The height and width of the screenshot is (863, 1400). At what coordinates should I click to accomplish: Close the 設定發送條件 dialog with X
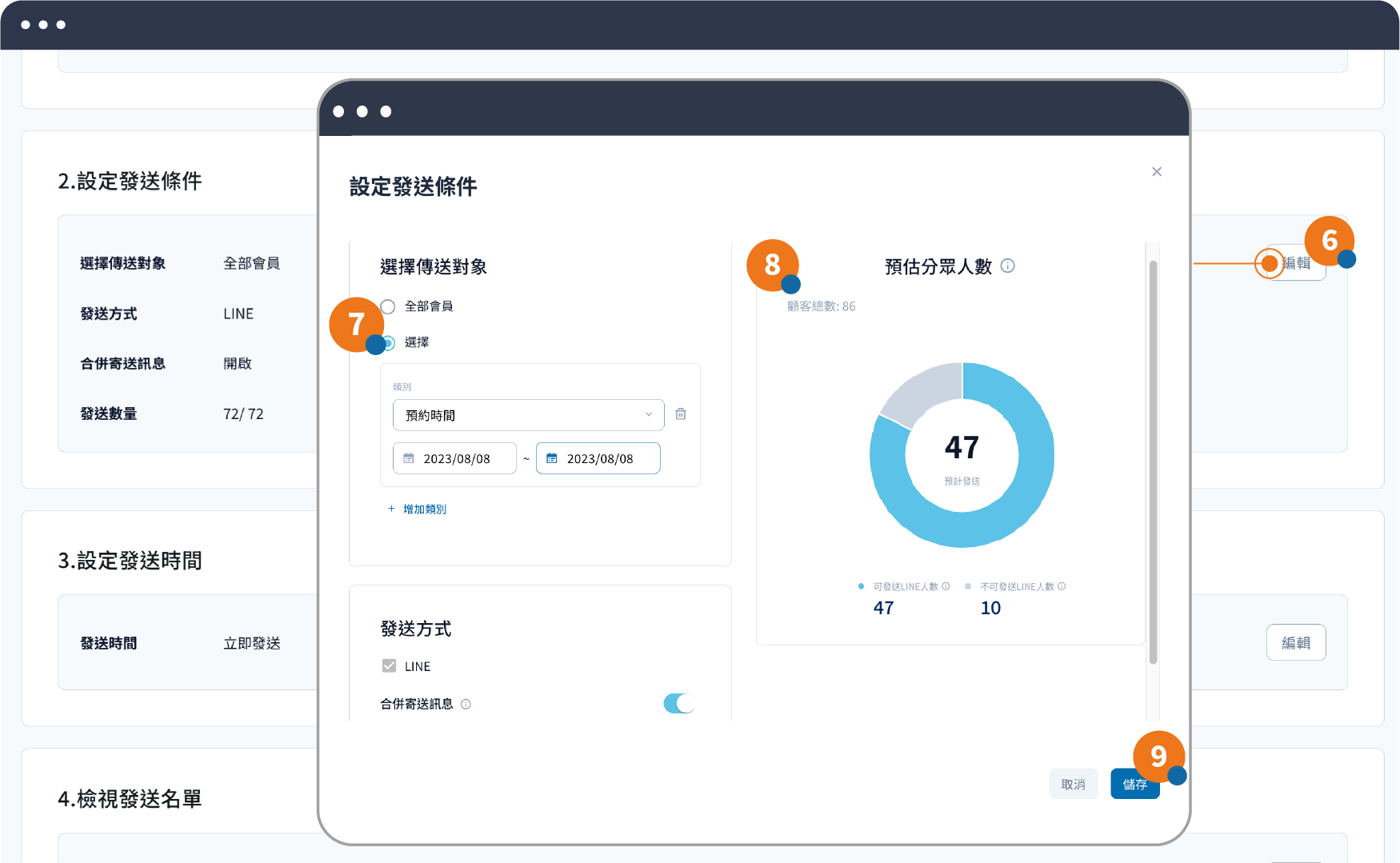(x=1157, y=172)
